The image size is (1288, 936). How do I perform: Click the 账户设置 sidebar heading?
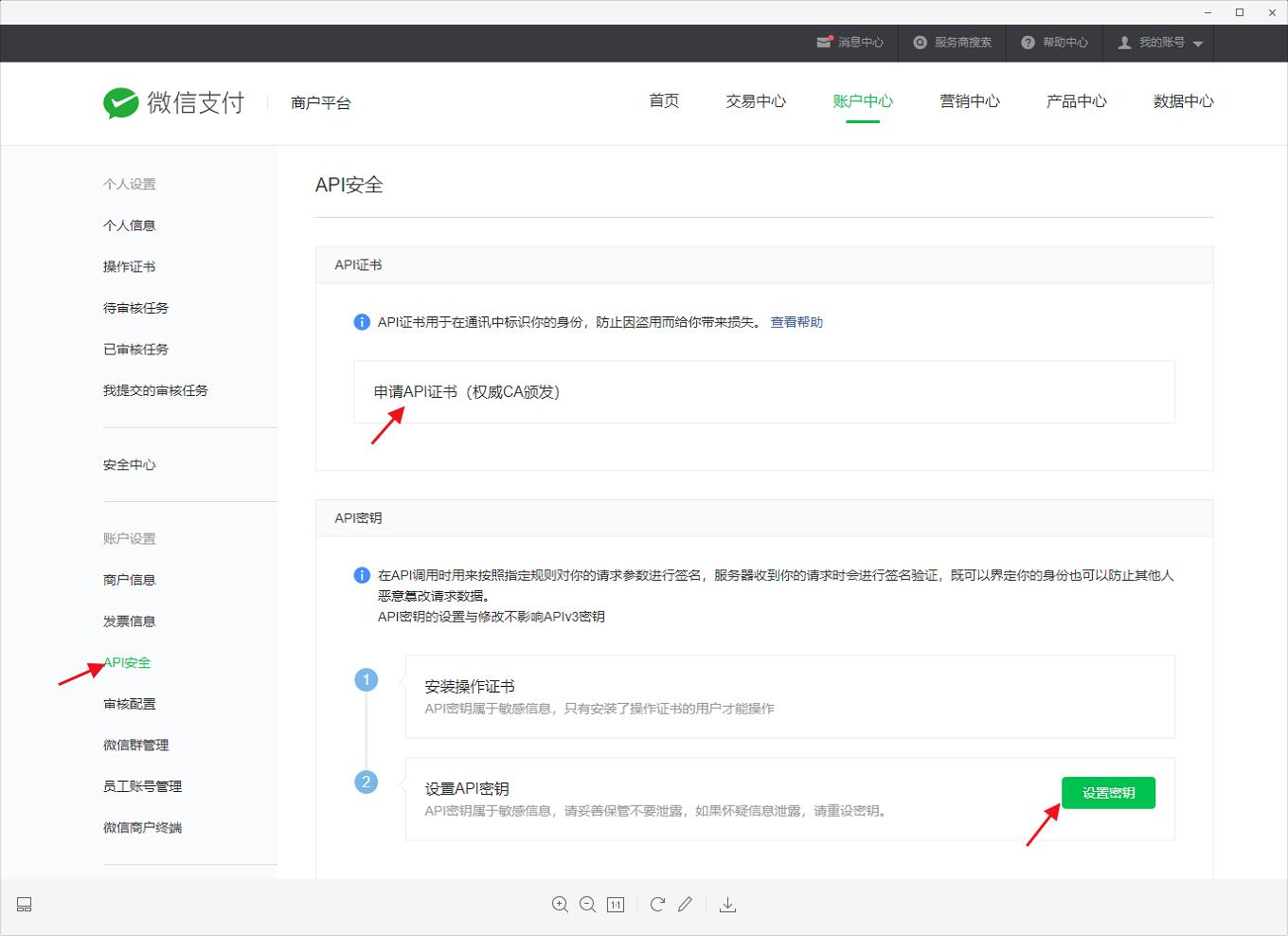[x=130, y=538]
